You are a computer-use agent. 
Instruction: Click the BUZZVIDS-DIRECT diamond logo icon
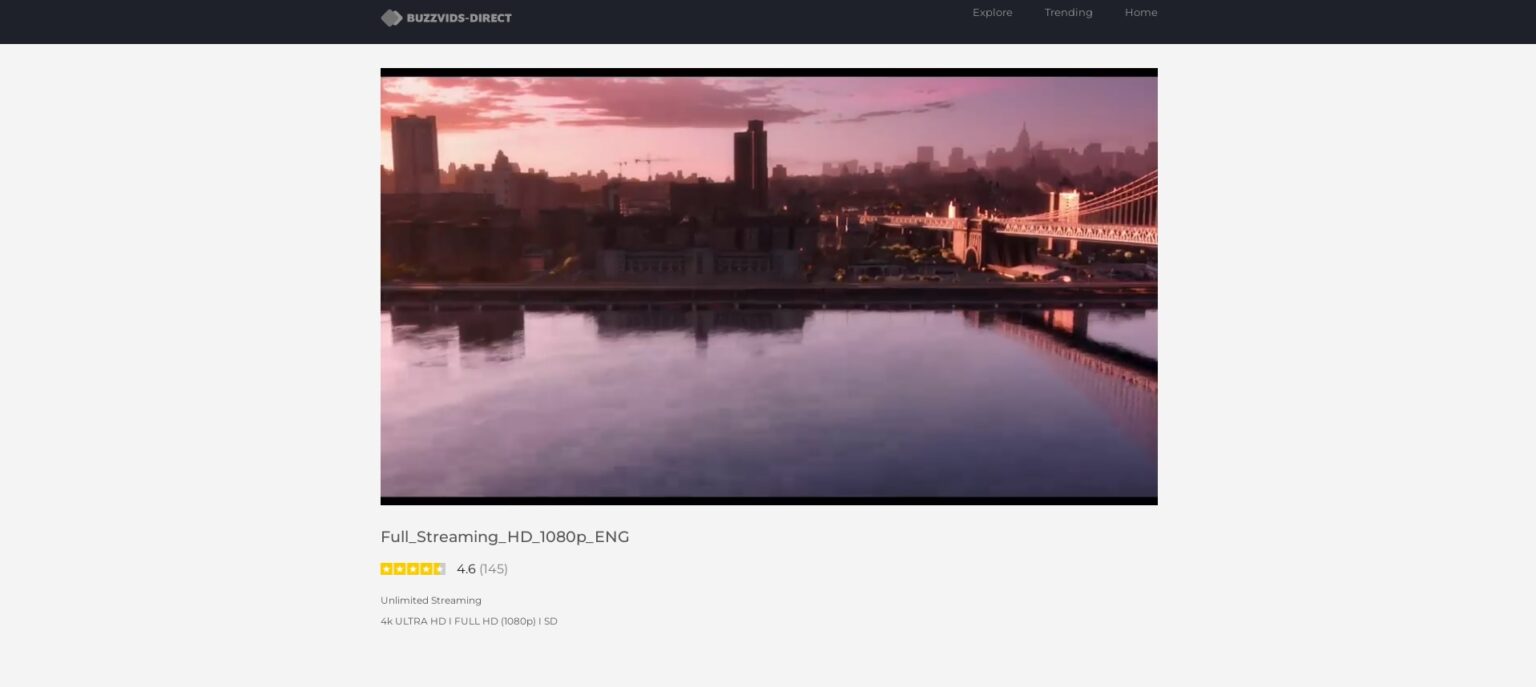tap(390, 17)
